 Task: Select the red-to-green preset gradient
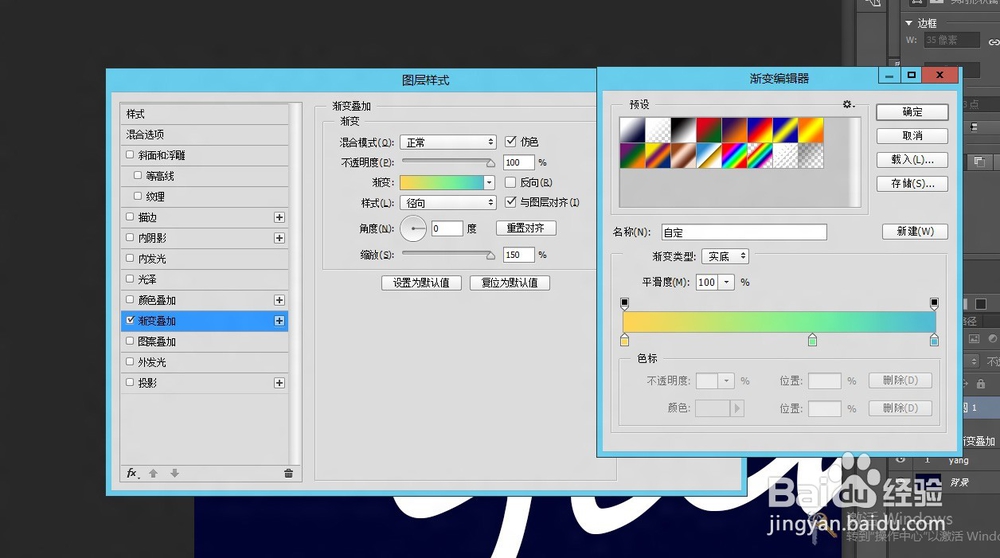[709, 130]
